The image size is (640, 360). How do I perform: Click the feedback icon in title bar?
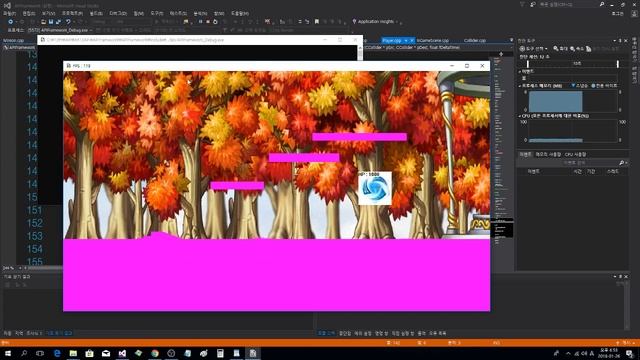tap(533, 4)
